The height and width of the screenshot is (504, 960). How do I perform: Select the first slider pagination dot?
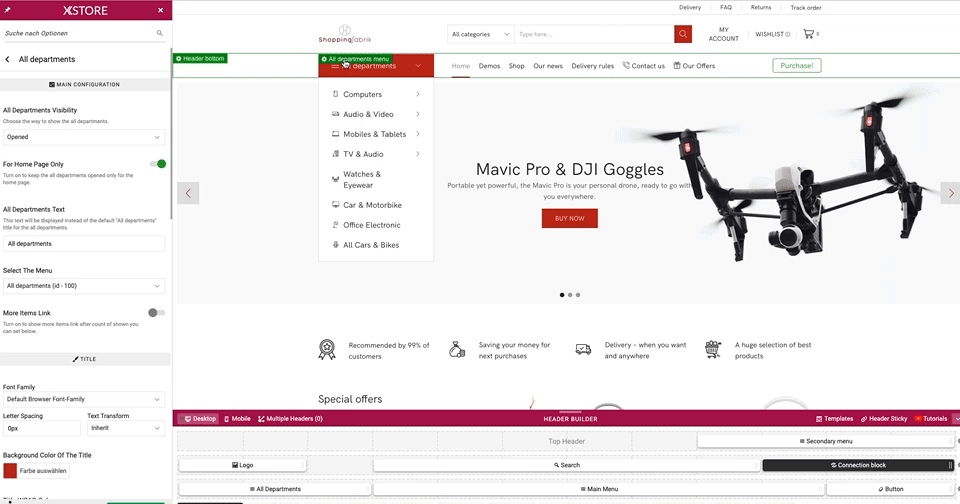click(562, 295)
